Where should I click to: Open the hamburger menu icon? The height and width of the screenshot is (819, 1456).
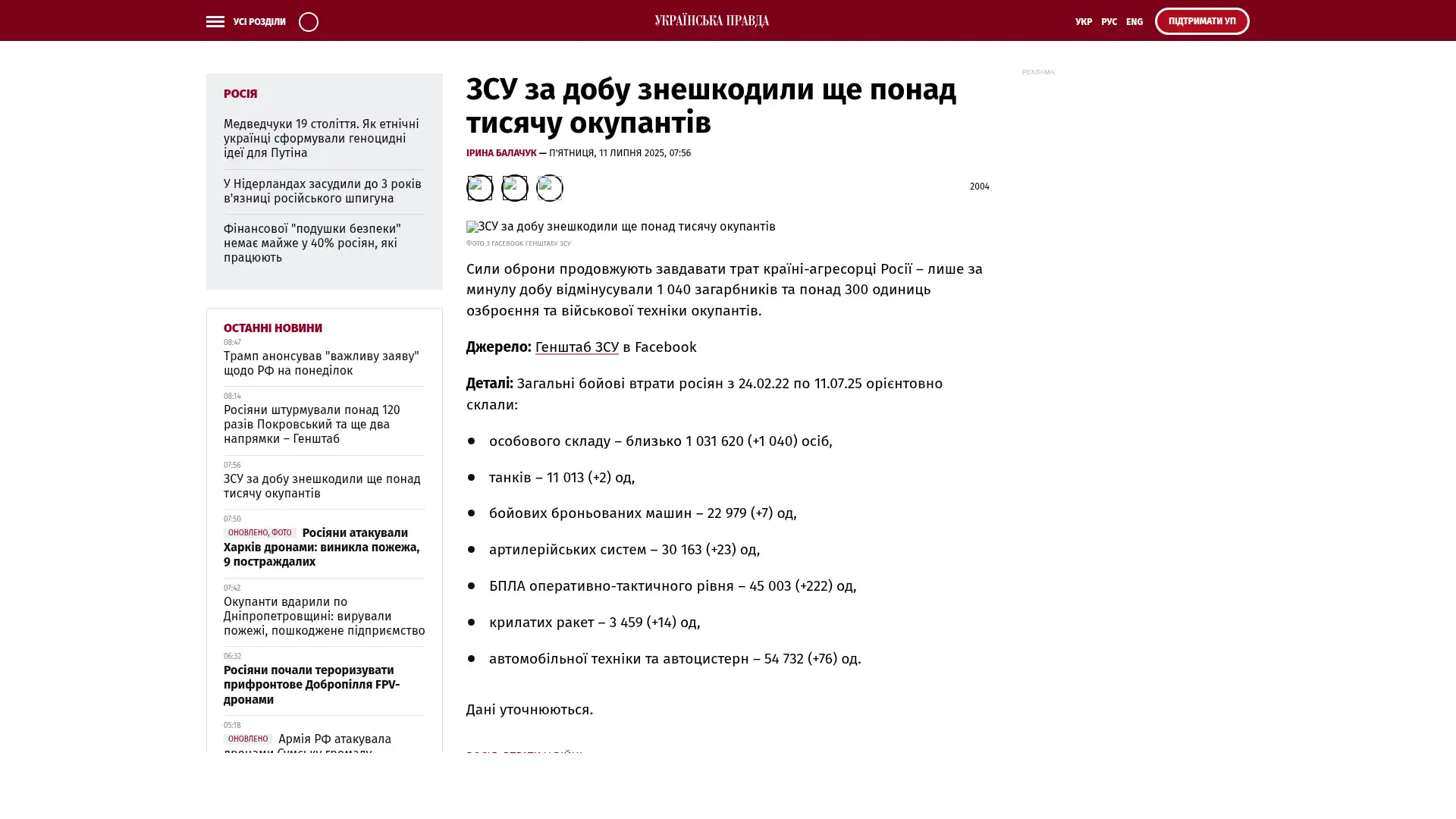tap(215, 21)
